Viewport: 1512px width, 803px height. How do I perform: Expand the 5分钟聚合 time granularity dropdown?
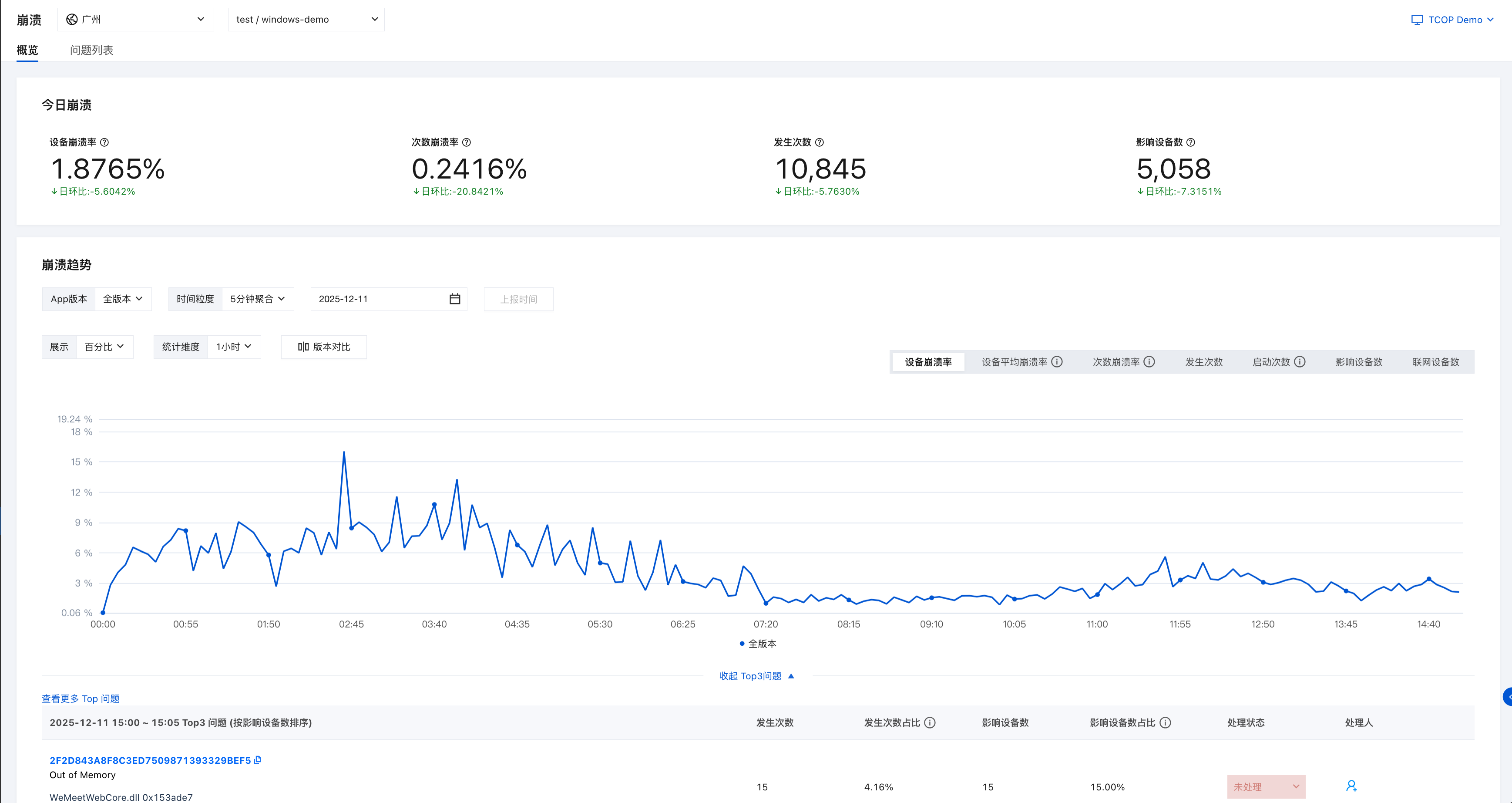257,299
